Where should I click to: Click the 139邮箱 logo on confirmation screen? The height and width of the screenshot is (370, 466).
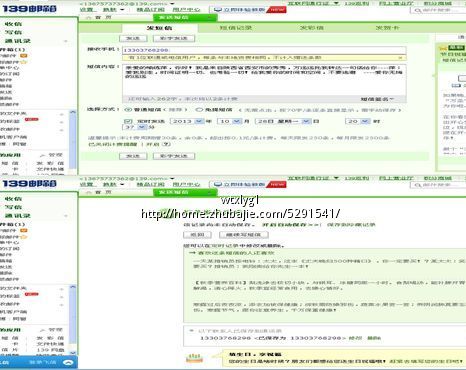tap(29, 183)
